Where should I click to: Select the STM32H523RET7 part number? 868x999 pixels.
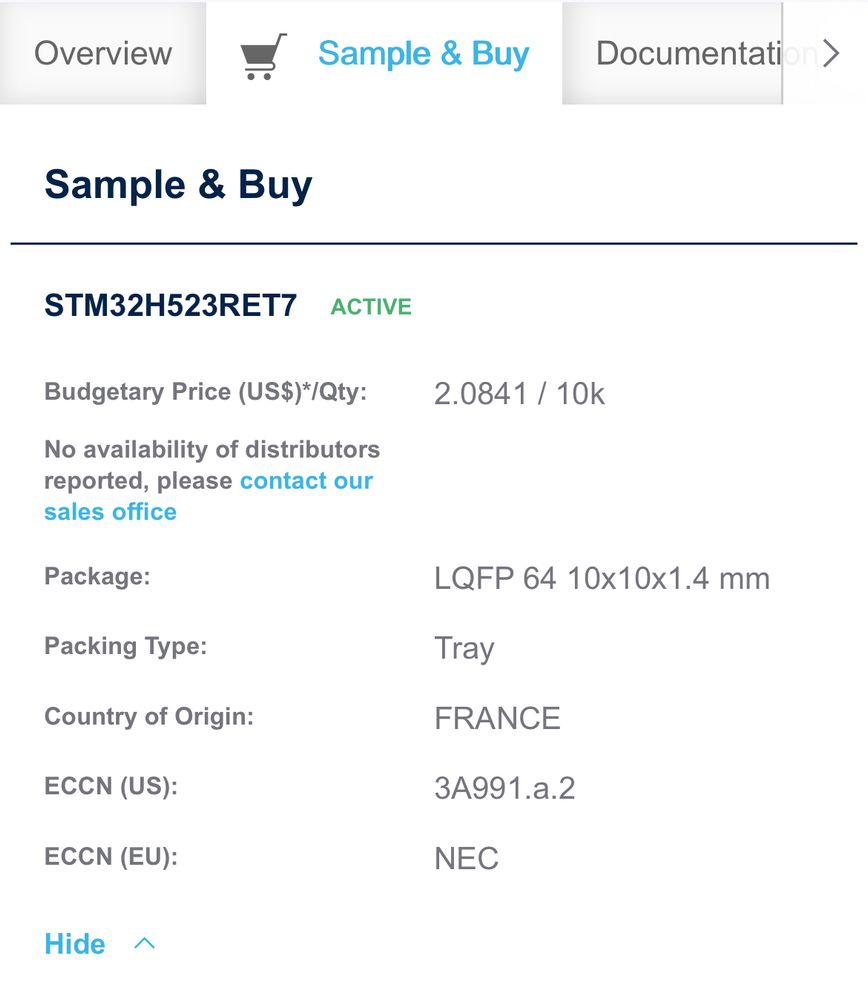[x=170, y=306]
